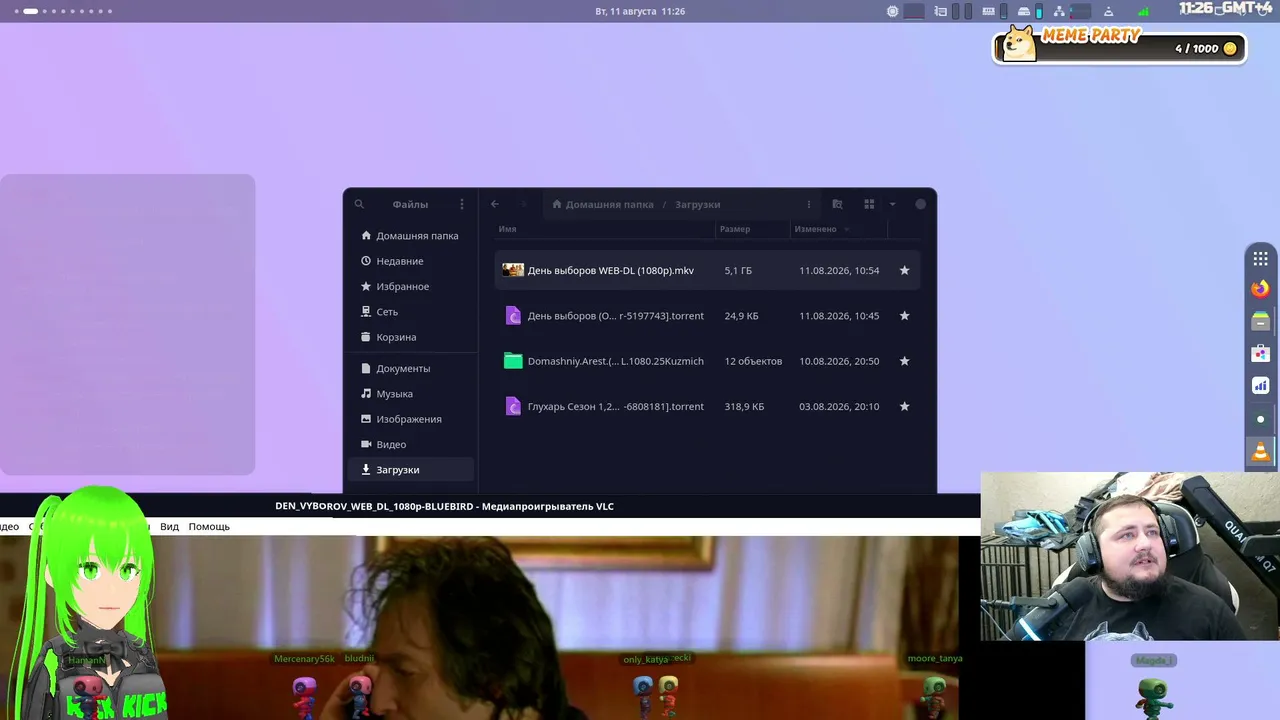Open Корзина in the sidebar
Screen dimensions: 1280x720
[x=411, y=337]
